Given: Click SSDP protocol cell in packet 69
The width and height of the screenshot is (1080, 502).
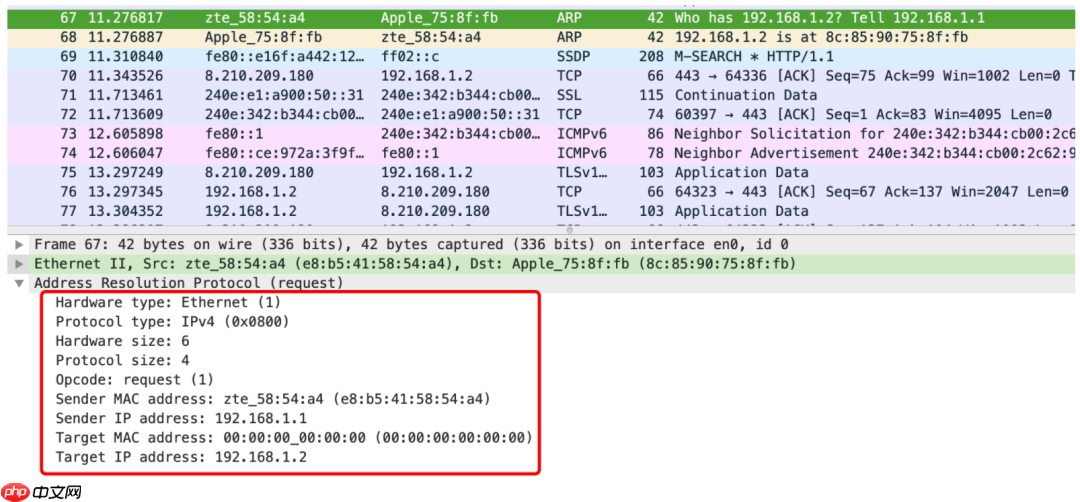Looking at the screenshot, I should click(573, 56).
